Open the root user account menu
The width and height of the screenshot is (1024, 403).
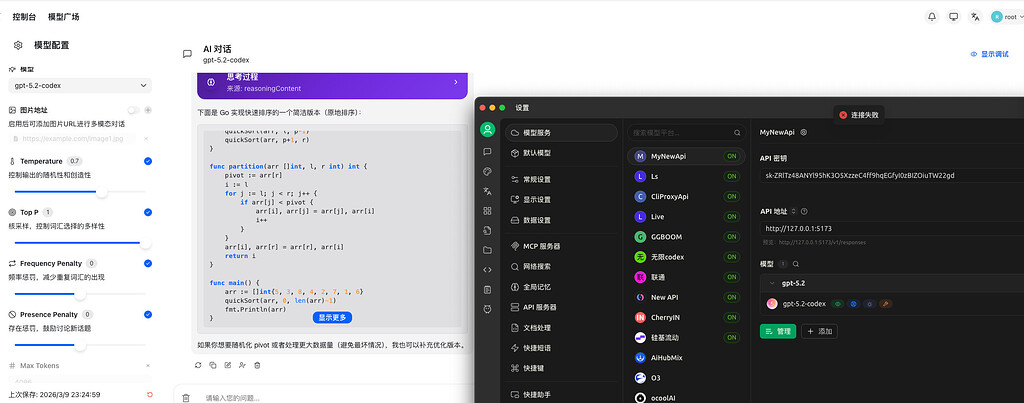pos(1006,17)
